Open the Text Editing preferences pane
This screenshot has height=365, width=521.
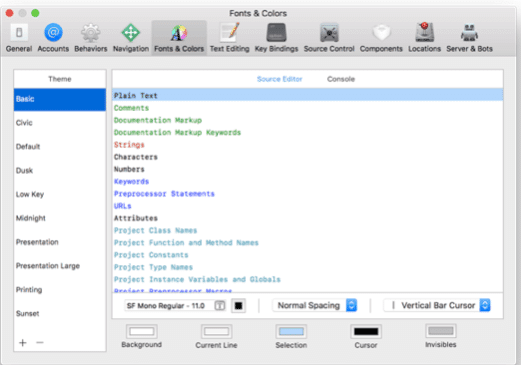(229, 38)
